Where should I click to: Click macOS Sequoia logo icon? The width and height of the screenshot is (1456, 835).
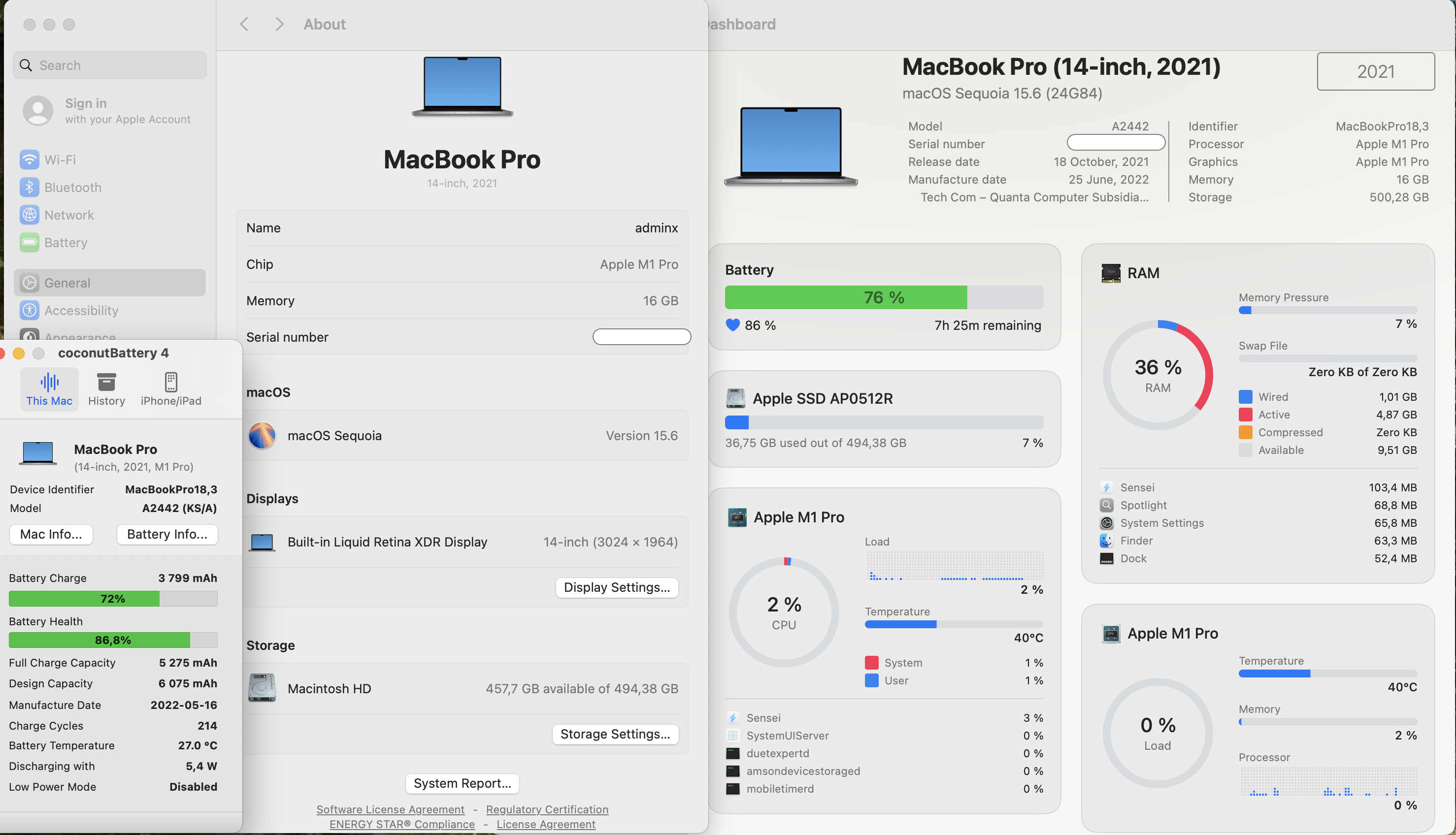[x=262, y=436]
